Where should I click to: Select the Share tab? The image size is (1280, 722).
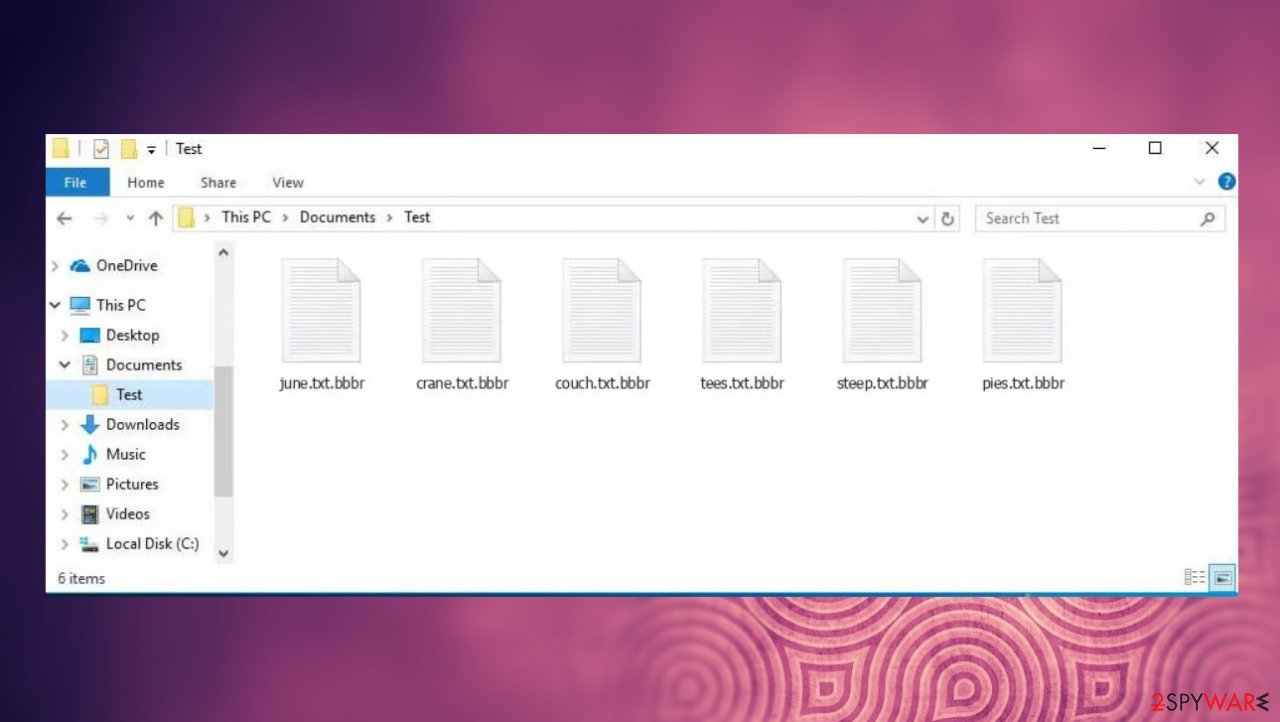217,182
